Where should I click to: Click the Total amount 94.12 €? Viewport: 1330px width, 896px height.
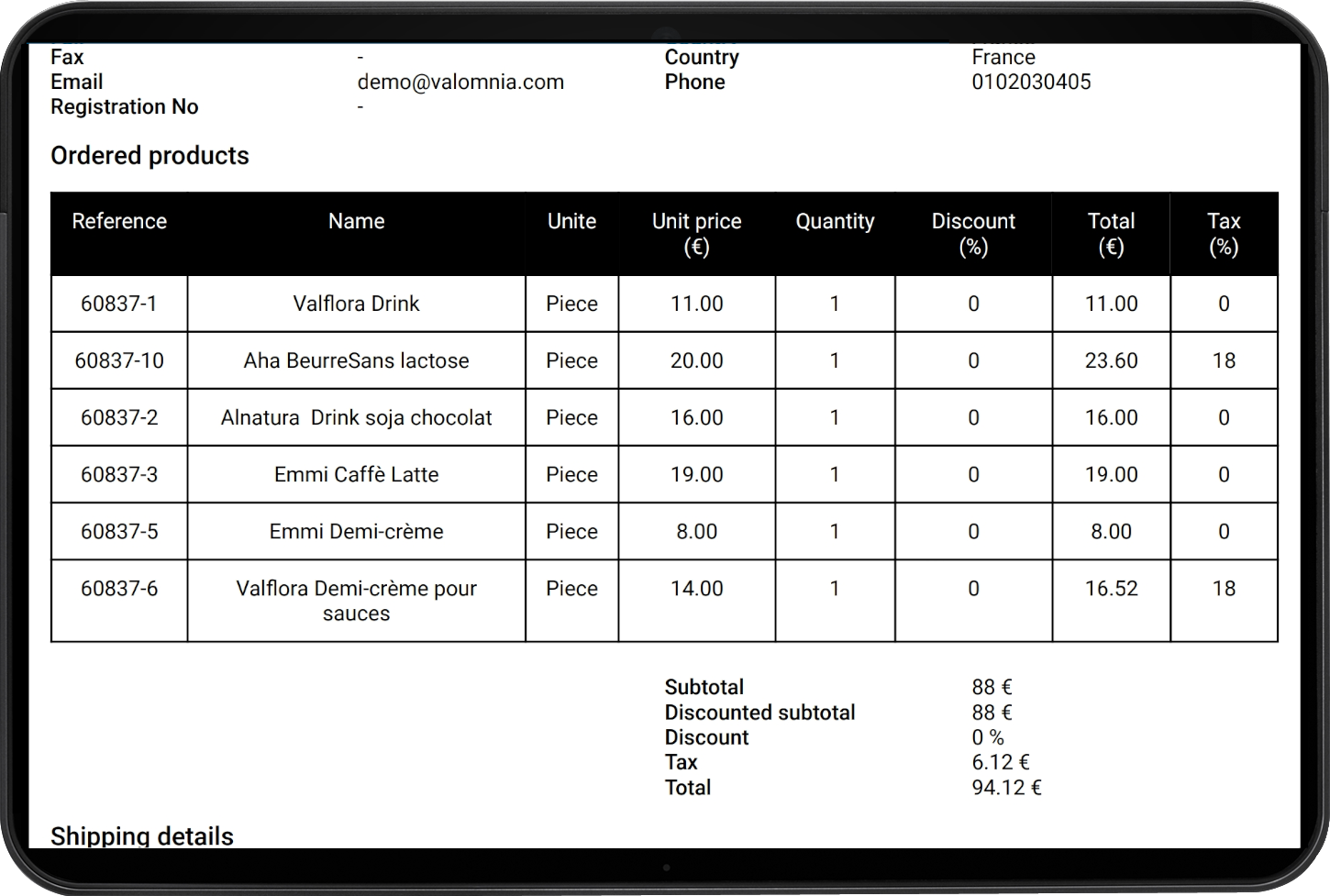pos(1006,787)
